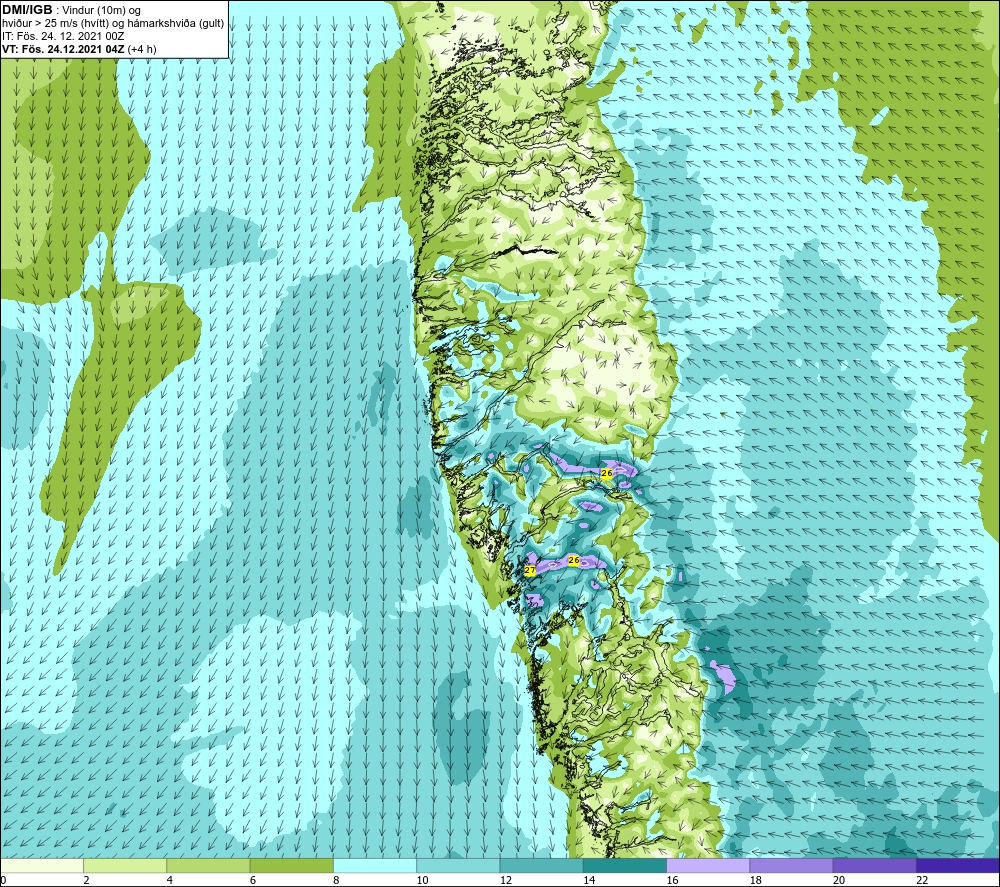Click the yellow 26 label farthest from the 27 label
This screenshot has height=887, width=1000.
coord(607,473)
